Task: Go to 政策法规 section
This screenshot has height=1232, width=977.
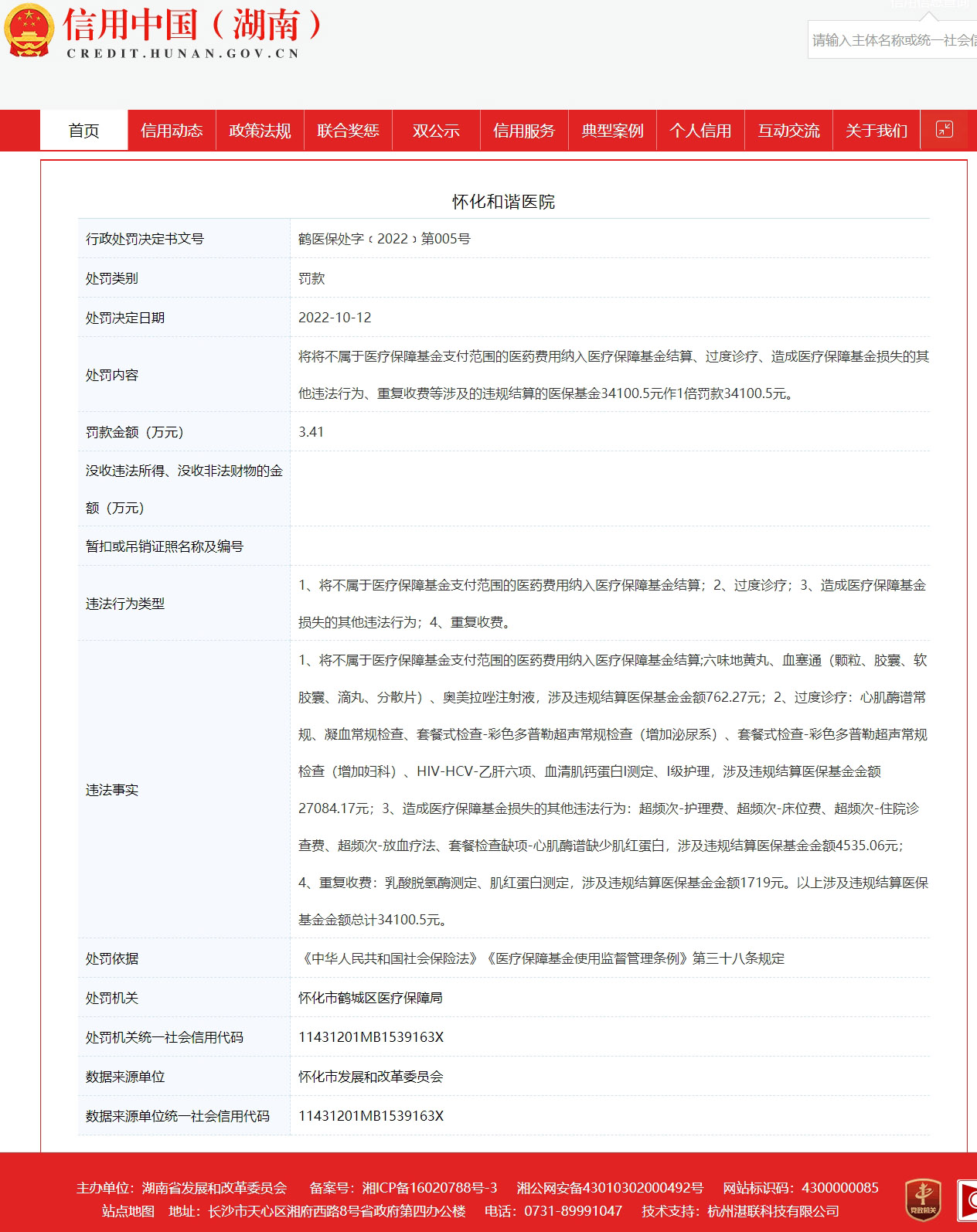Action: click(x=260, y=131)
